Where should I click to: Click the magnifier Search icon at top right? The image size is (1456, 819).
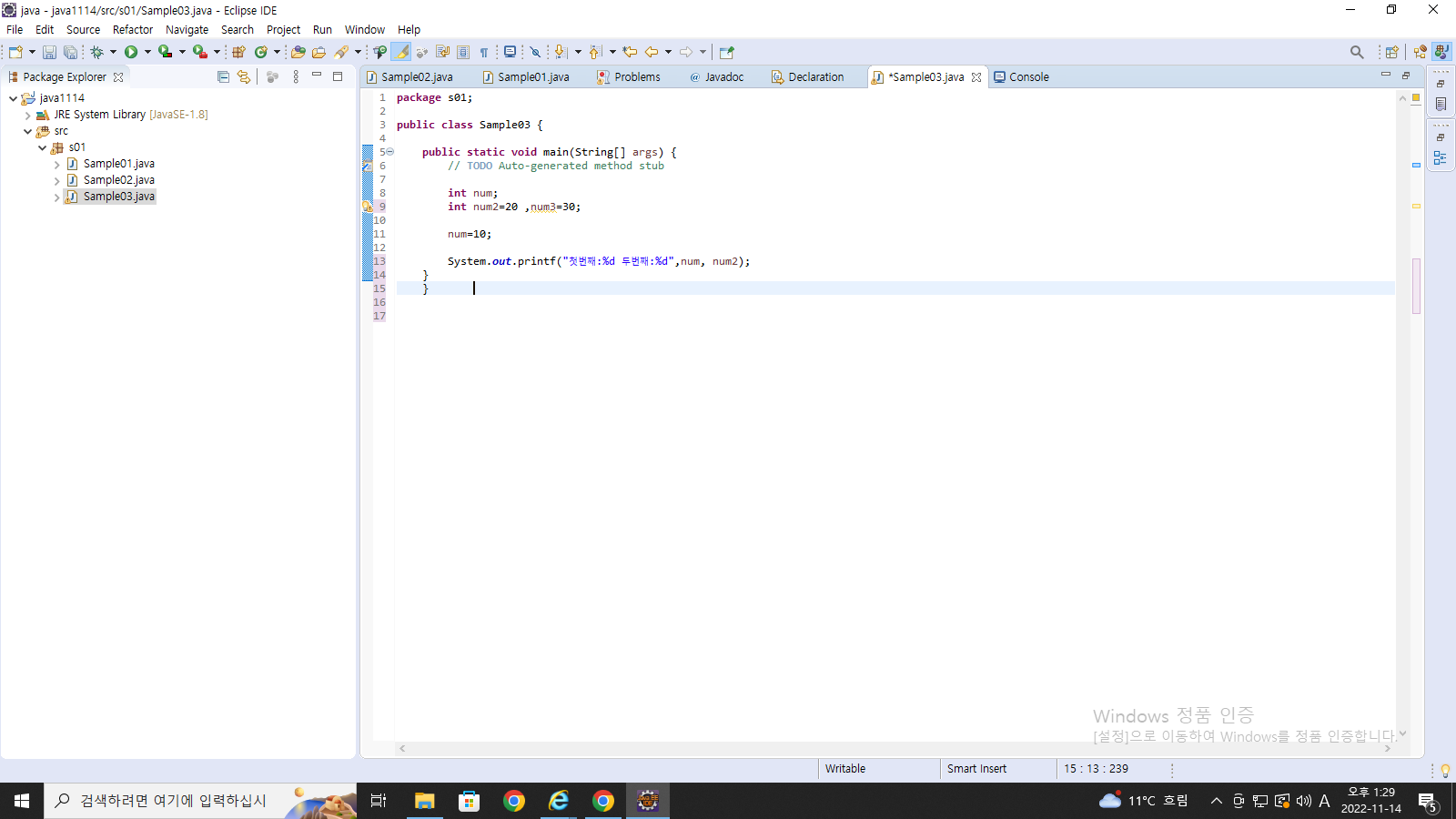point(1357,52)
